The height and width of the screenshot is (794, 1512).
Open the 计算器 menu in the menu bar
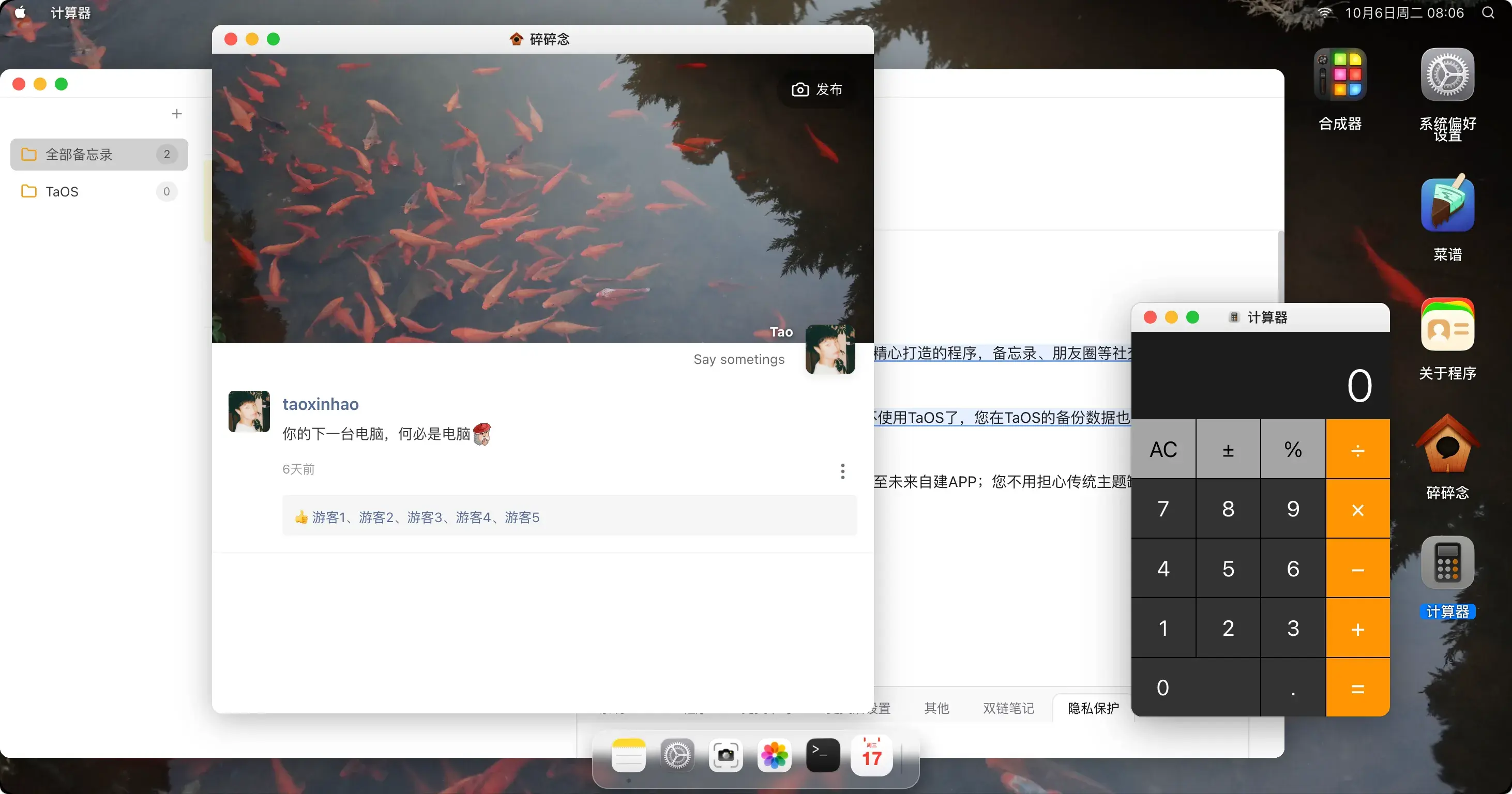click(x=70, y=13)
